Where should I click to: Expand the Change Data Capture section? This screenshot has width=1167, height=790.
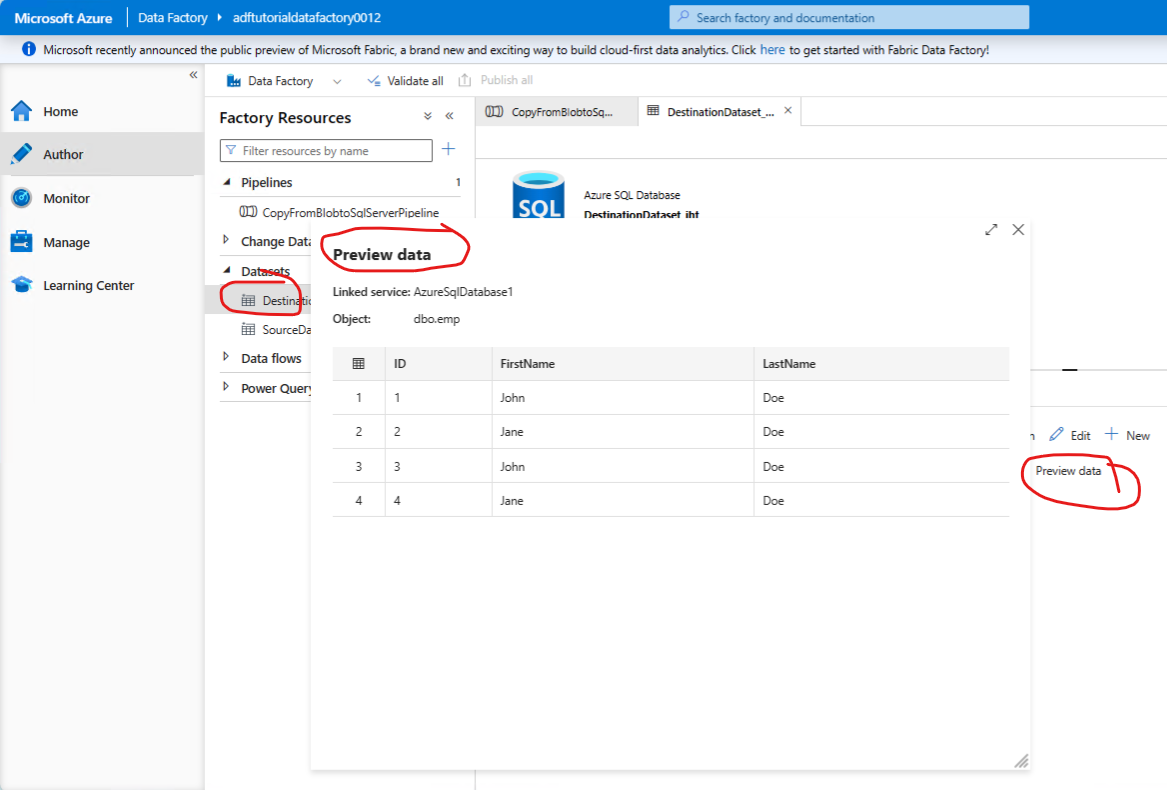click(x=226, y=240)
